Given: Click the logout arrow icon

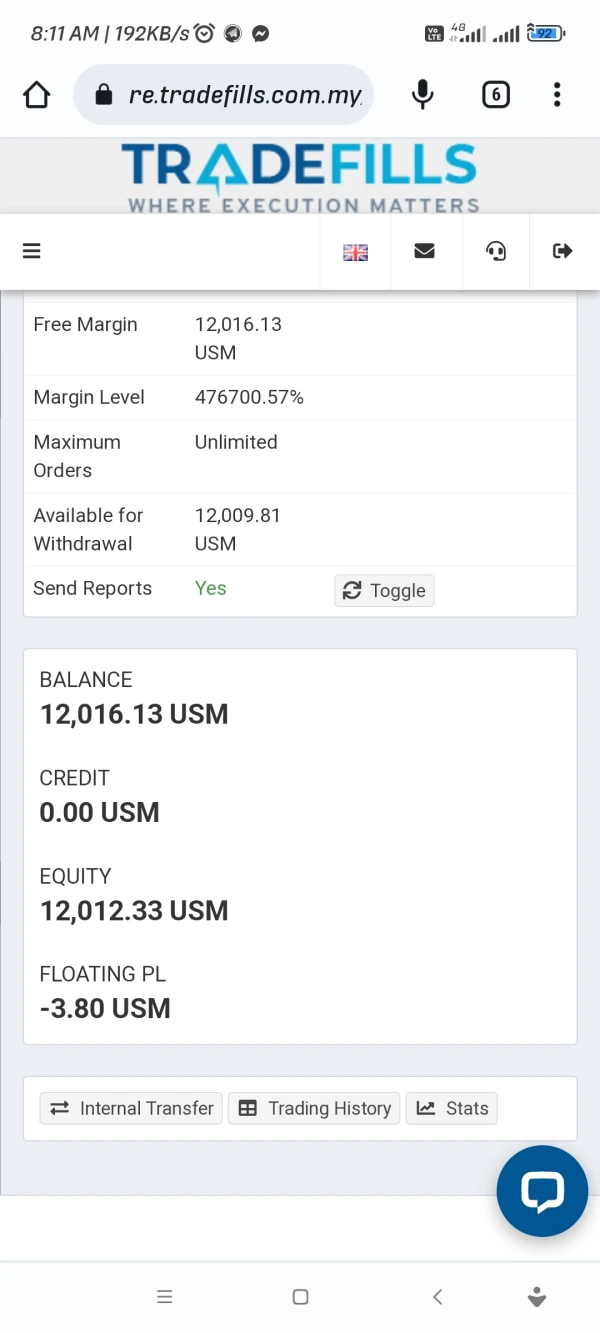Looking at the screenshot, I should point(562,251).
